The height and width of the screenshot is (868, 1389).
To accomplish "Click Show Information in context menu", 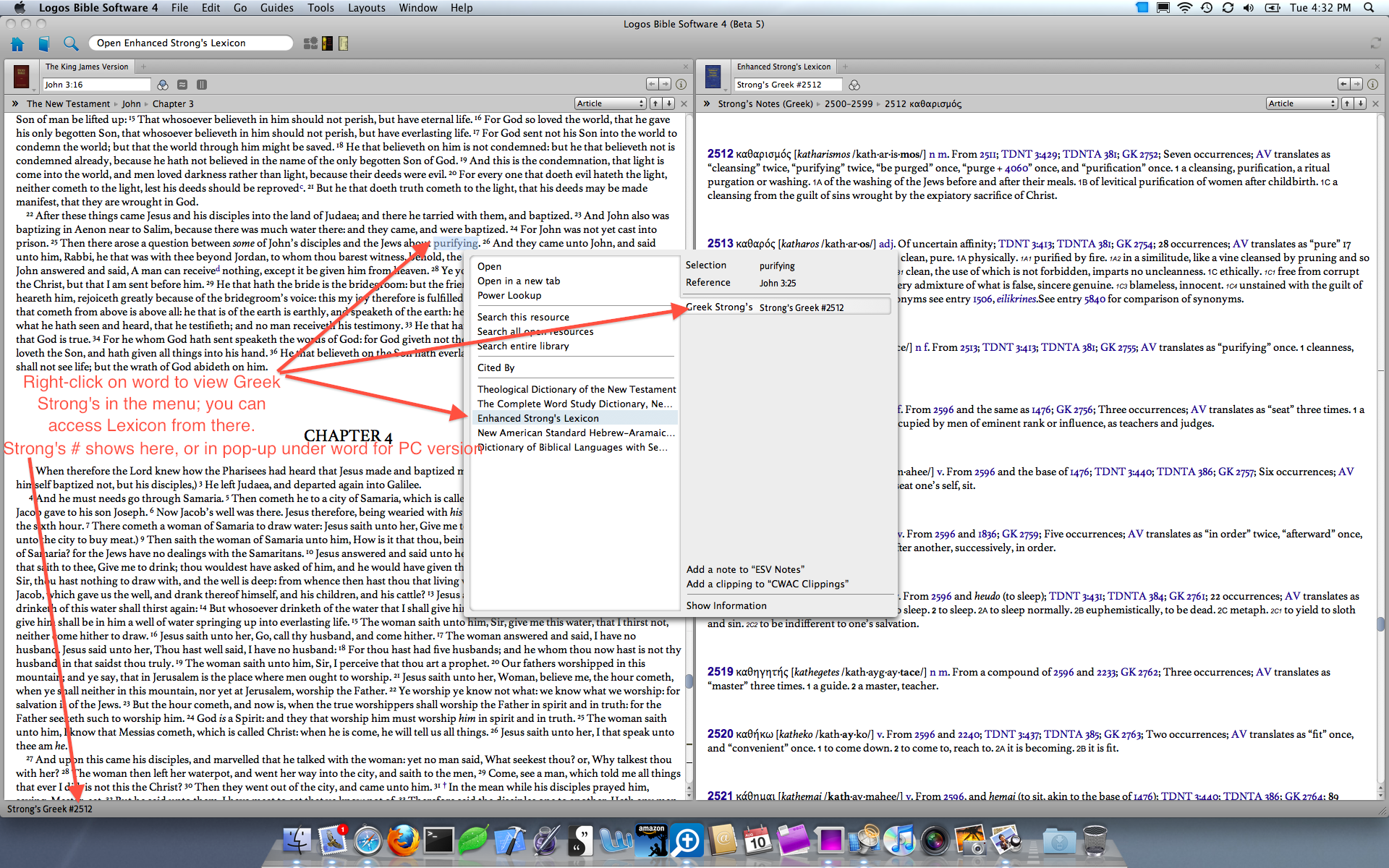I will [726, 605].
